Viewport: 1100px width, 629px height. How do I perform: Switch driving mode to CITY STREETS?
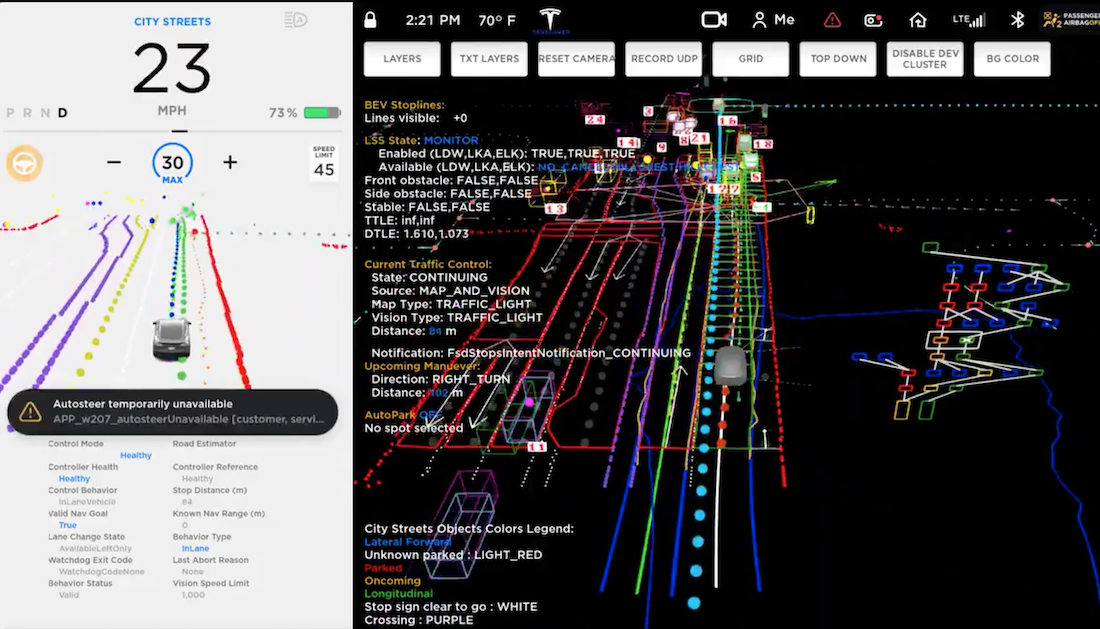[172, 21]
